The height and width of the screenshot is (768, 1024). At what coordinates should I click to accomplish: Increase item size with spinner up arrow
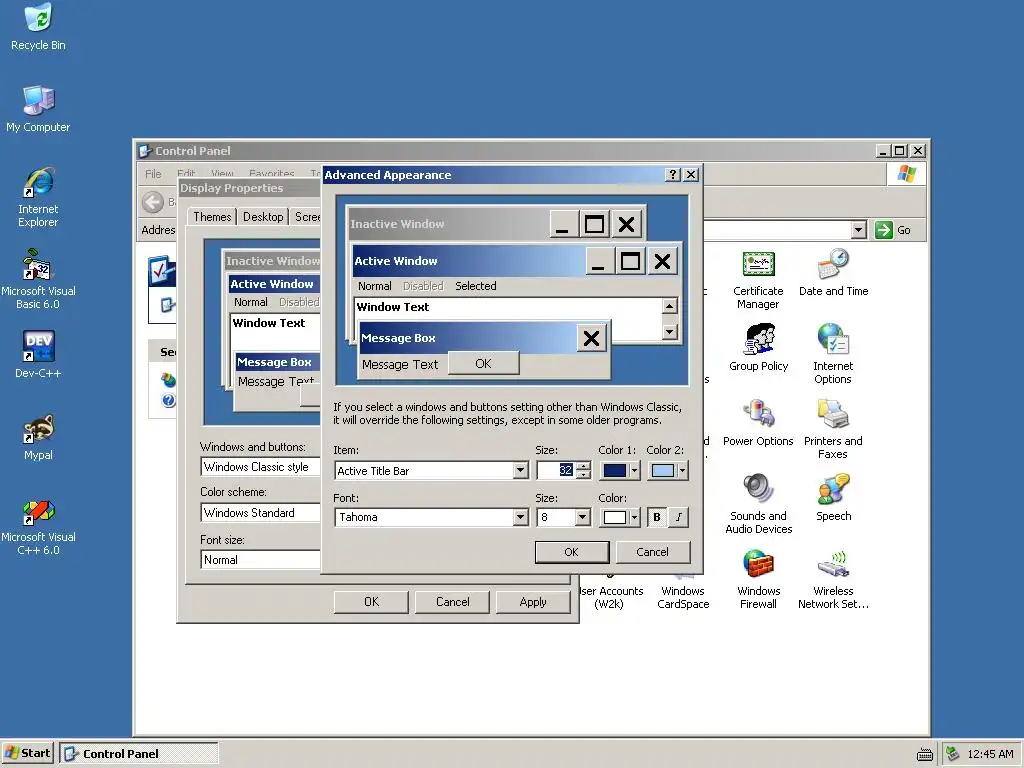click(x=584, y=466)
